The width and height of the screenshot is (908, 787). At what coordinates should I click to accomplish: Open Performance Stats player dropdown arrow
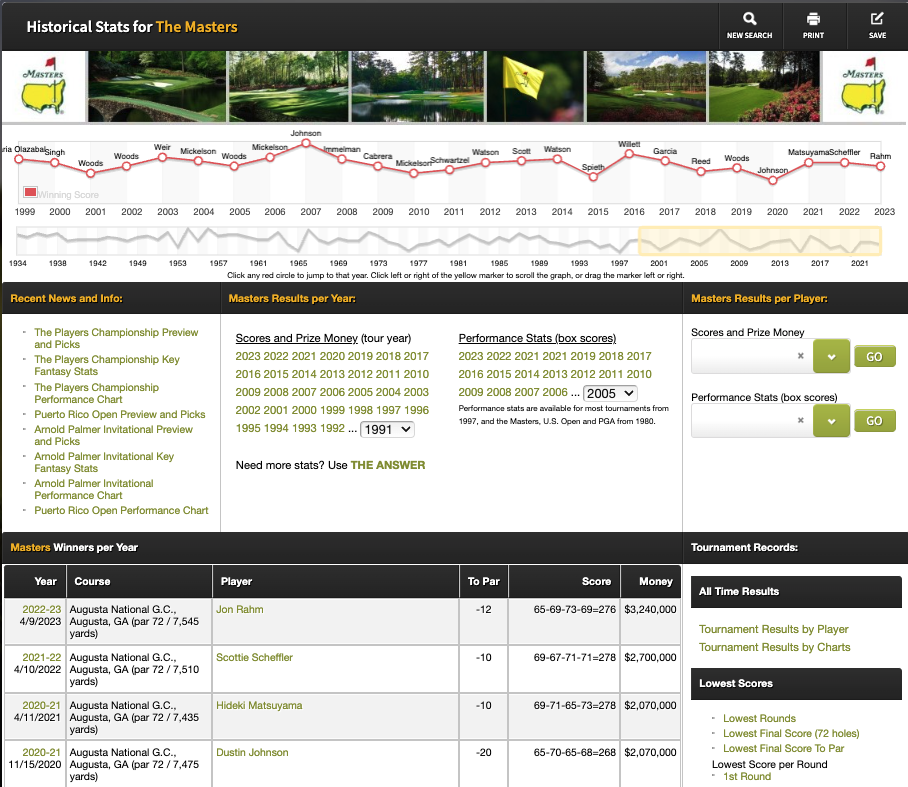tap(831, 421)
